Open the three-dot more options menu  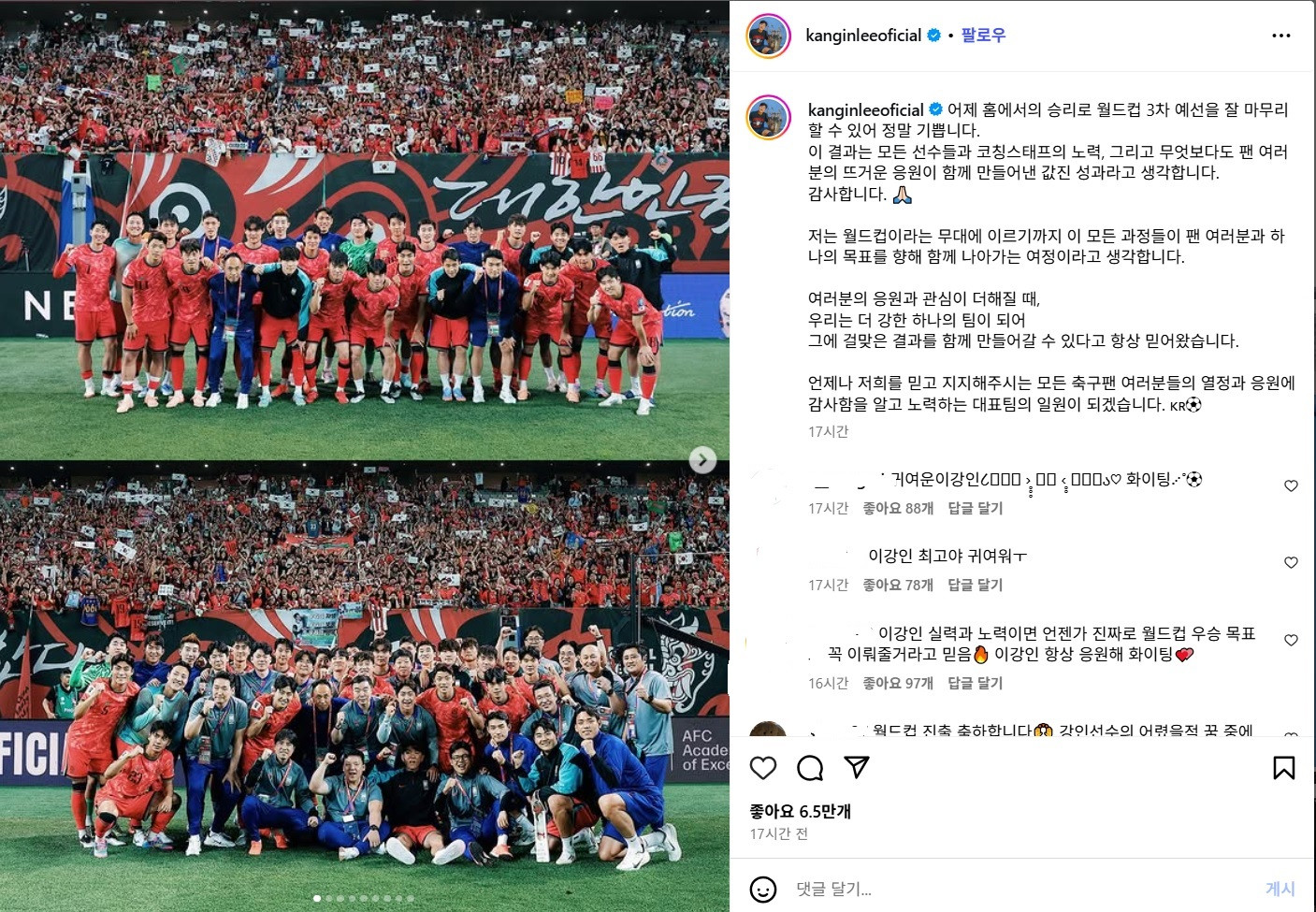tap(1281, 36)
